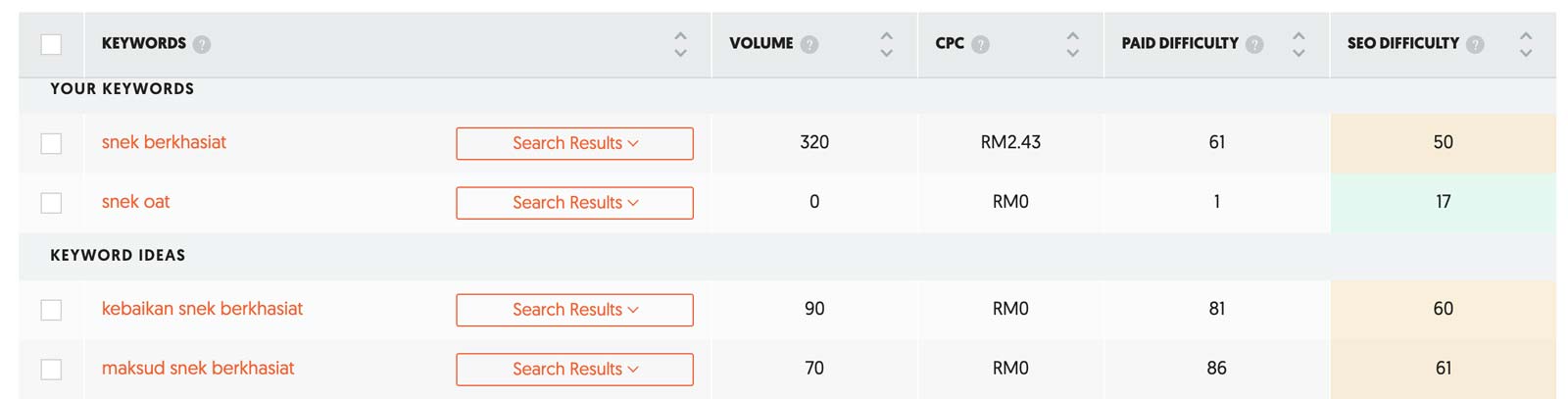The height and width of the screenshot is (399, 1568).
Task: Sort the Volume column with arrows
Action: click(x=887, y=44)
